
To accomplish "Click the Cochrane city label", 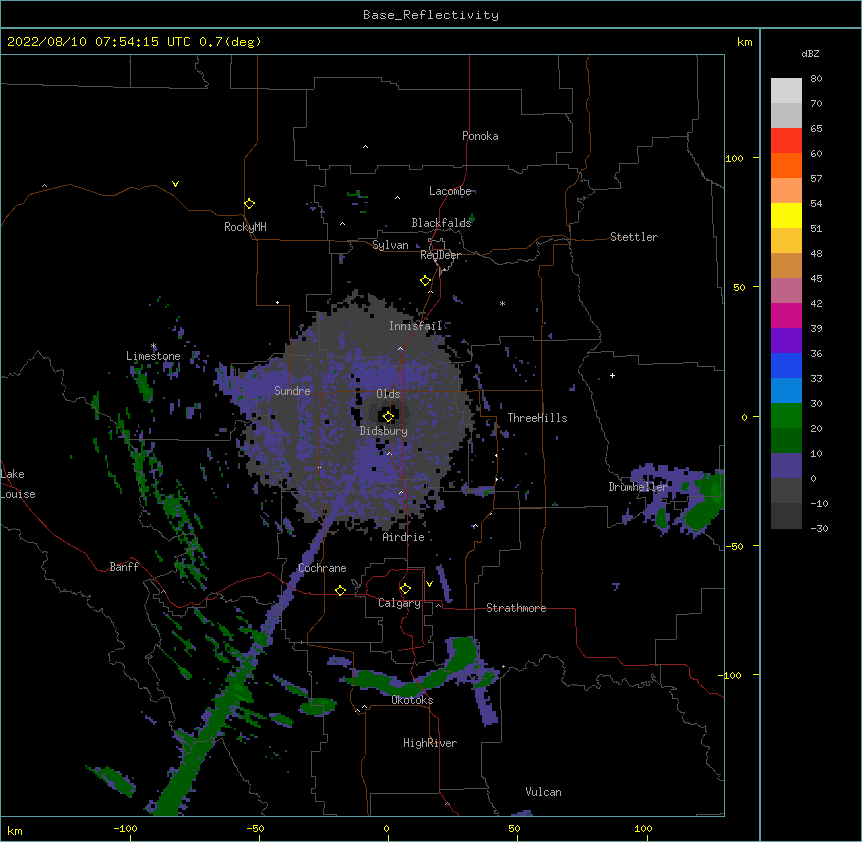I will pyautogui.click(x=322, y=568).
